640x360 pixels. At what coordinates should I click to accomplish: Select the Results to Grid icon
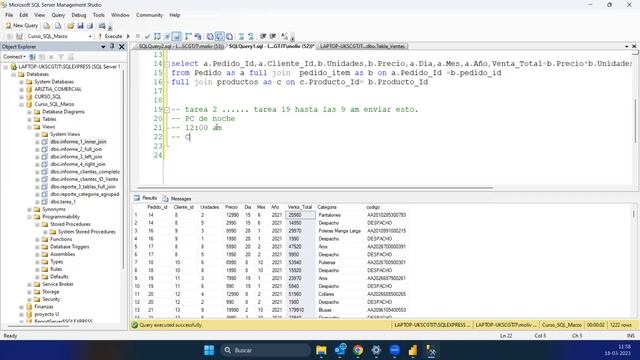[x=220, y=36]
